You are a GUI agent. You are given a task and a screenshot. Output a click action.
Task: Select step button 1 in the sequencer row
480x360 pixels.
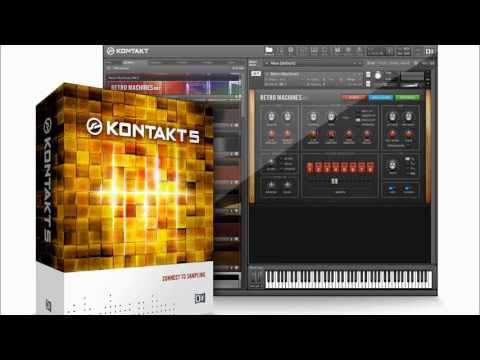pos(310,167)
